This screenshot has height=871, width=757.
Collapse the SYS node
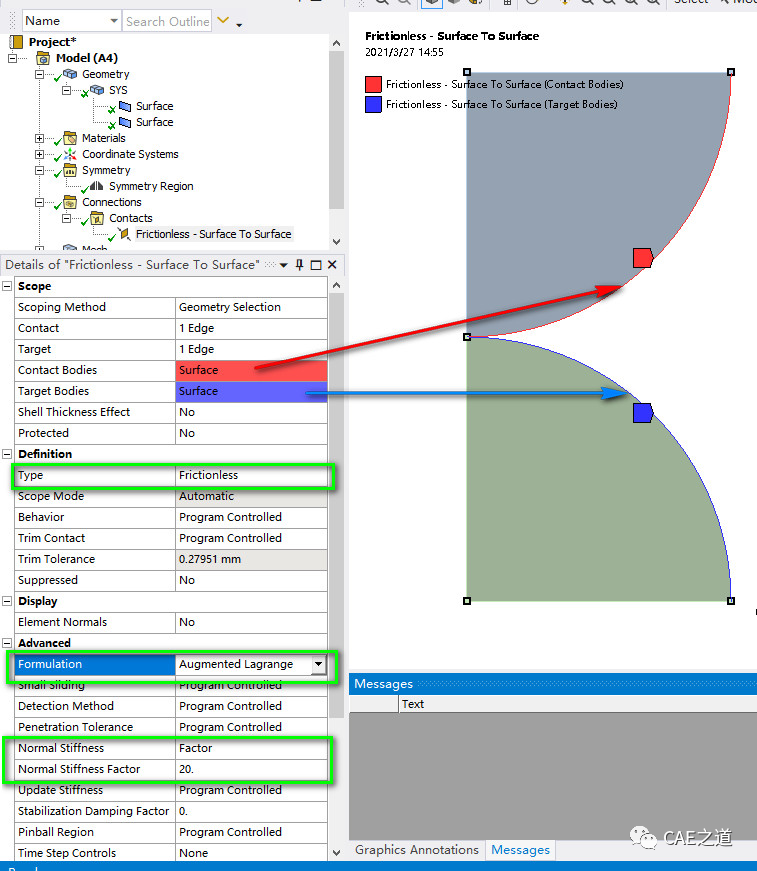pyautogui.click(x=66, y=90)
